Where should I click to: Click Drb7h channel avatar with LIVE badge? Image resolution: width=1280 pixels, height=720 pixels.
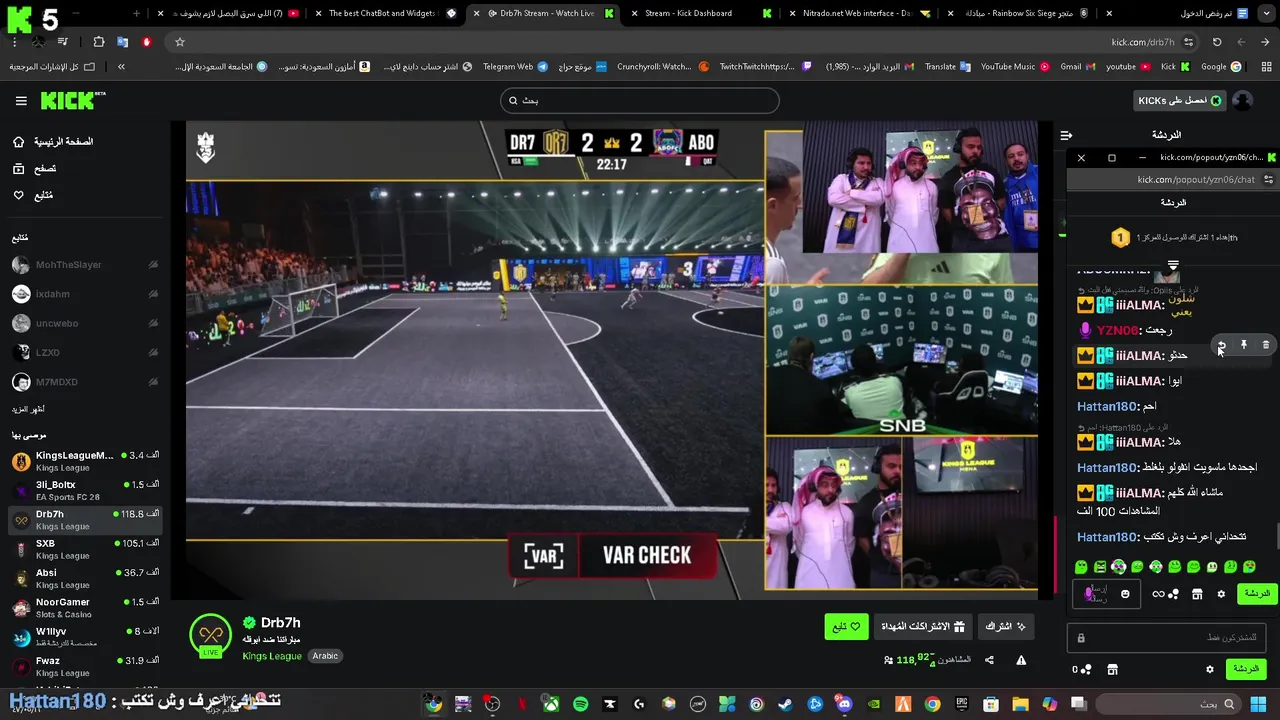pyautogui.click(x=210, y=635)
